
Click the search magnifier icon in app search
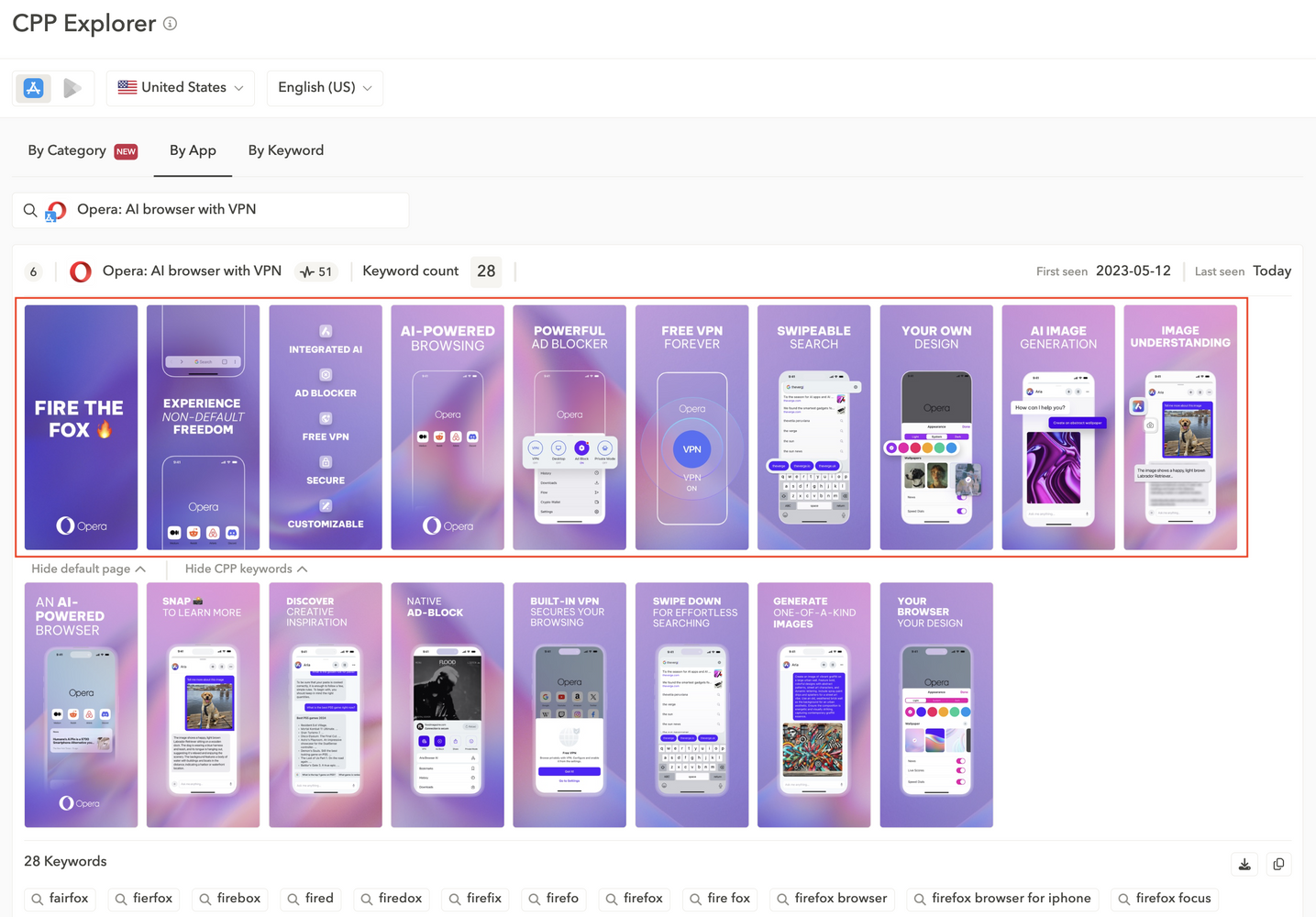tap(30, 210)
